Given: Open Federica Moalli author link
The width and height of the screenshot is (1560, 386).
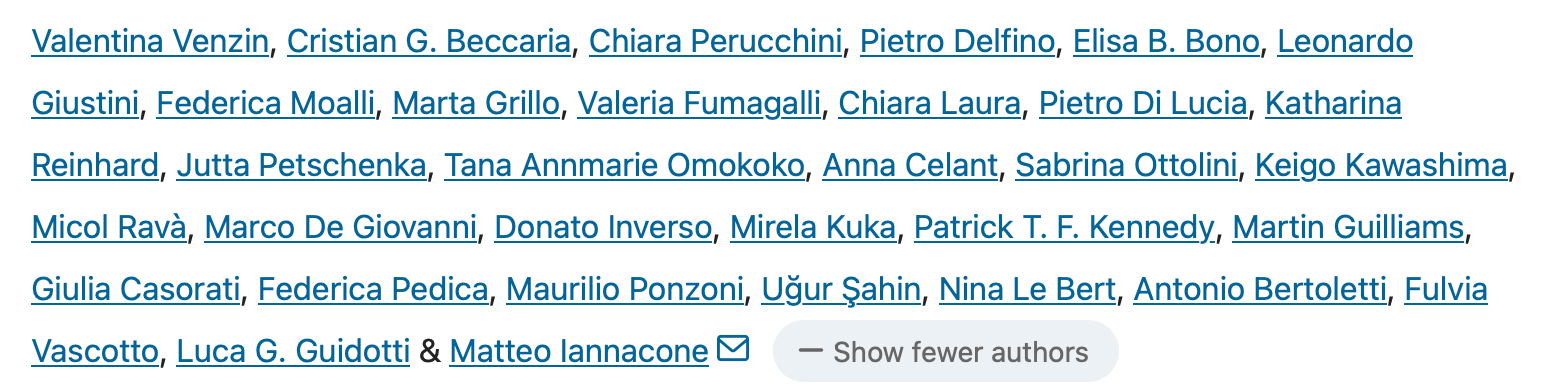Looking at the screenshot, I should [265, 104].
